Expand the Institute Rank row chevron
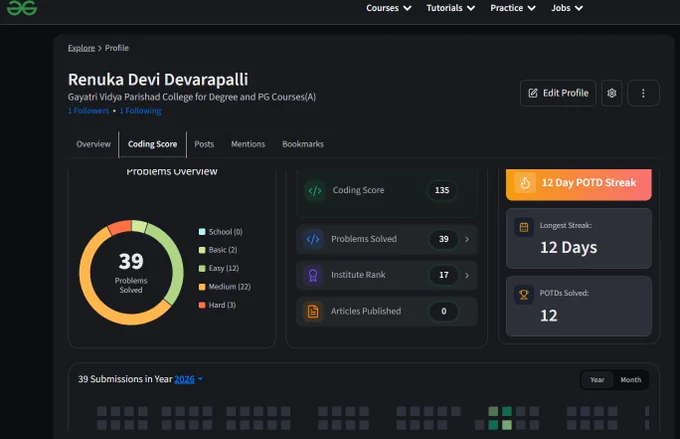The width and height of the screenshot is (680, 439). click(467, 275)
